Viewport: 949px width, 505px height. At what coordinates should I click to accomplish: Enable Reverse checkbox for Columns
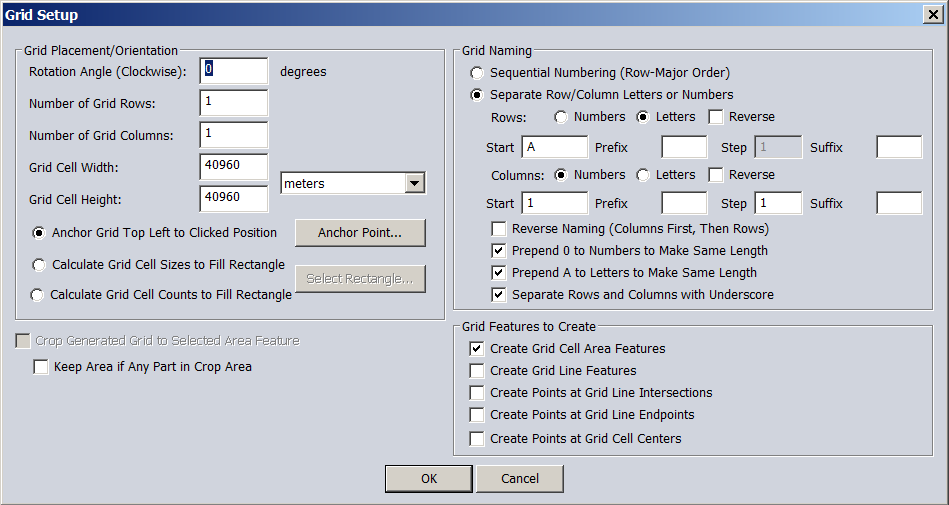(716, 175)
